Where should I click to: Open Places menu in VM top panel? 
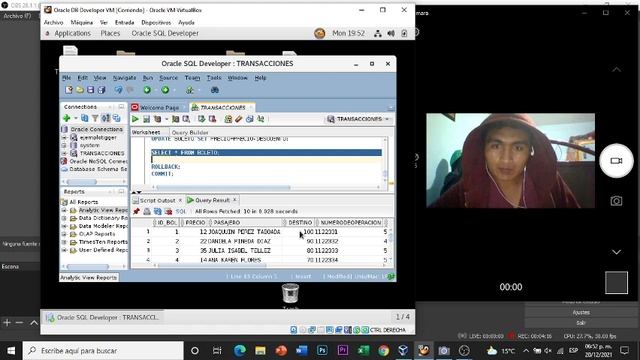point(110,33)
